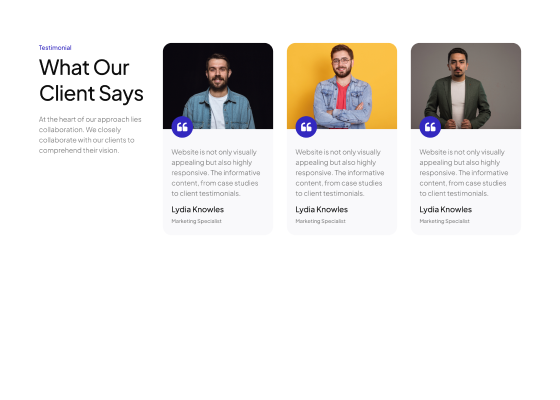Click the purple Testimonial label
Image resolution: width=560 pixels, height=400 pixels.
coord(55,48)
